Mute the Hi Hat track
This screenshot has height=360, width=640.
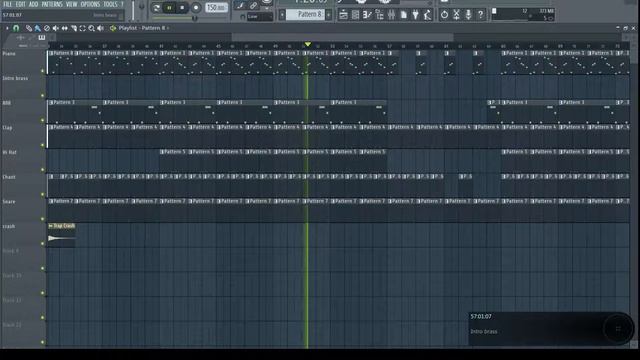tap(42, 170)
